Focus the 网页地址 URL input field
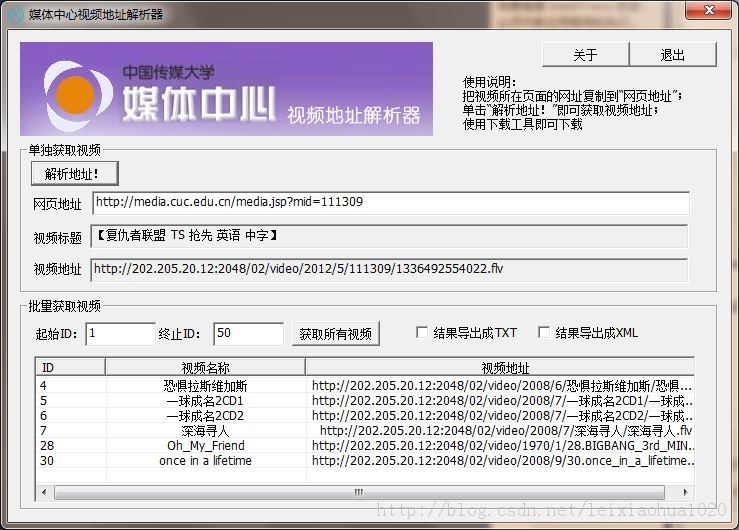The height and width of the screenshot is (530, 739). [x=391, y=203]
